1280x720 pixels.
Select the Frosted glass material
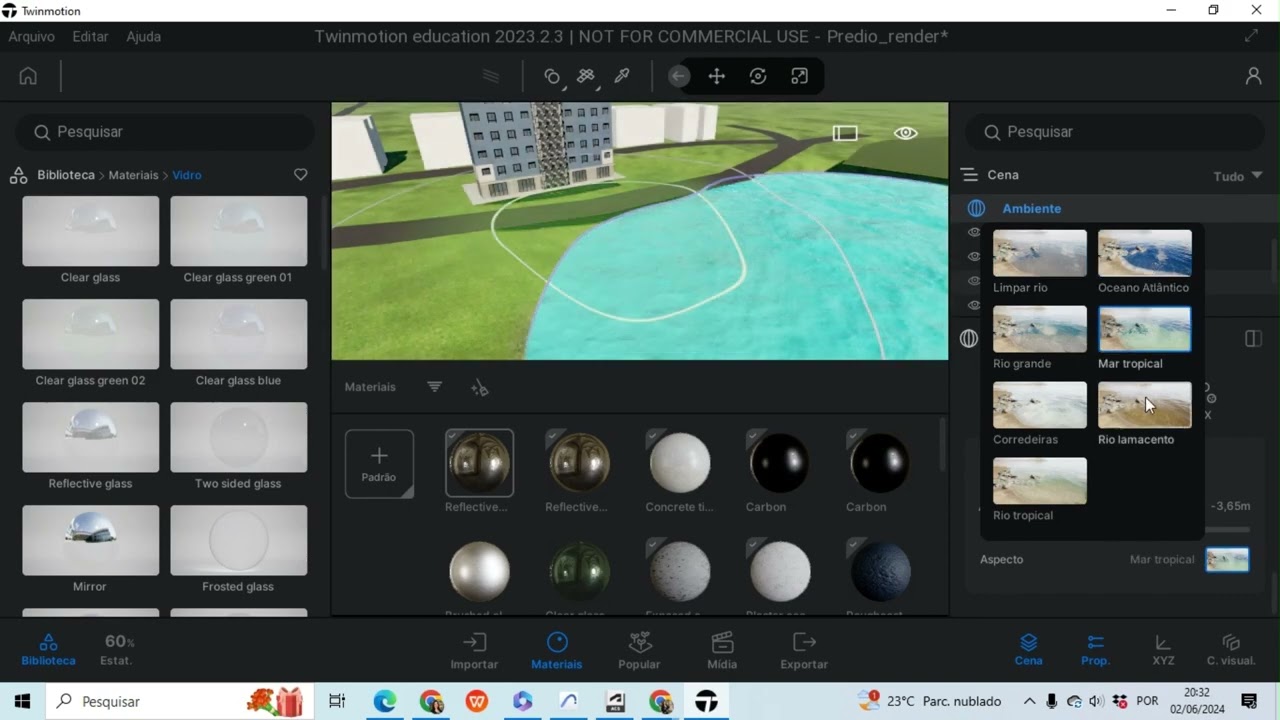coord(238,540)
